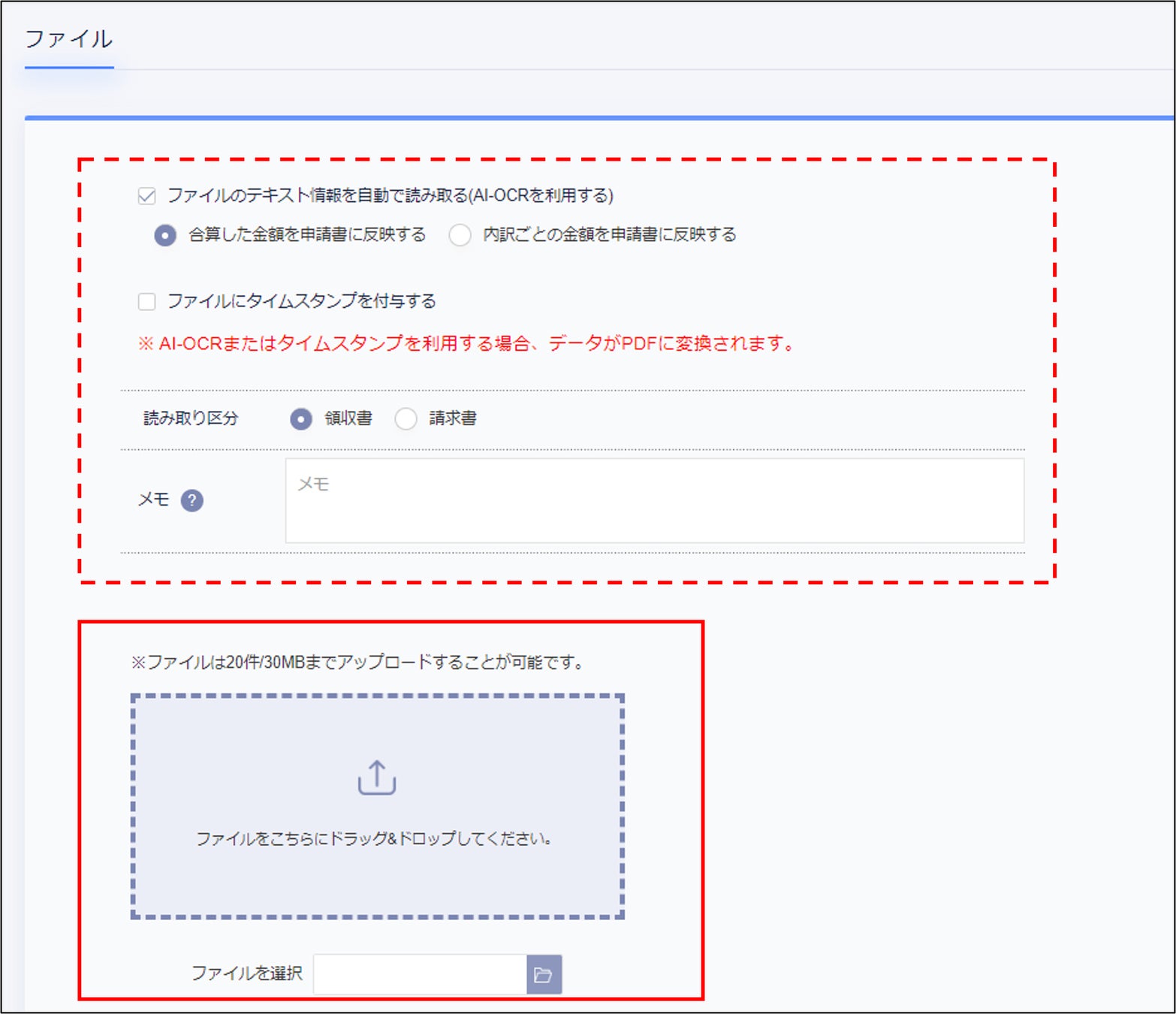This screenshot has height=1014, width=1176.
Task: Click the メモ help question mark icon
Action: (192, 500)
